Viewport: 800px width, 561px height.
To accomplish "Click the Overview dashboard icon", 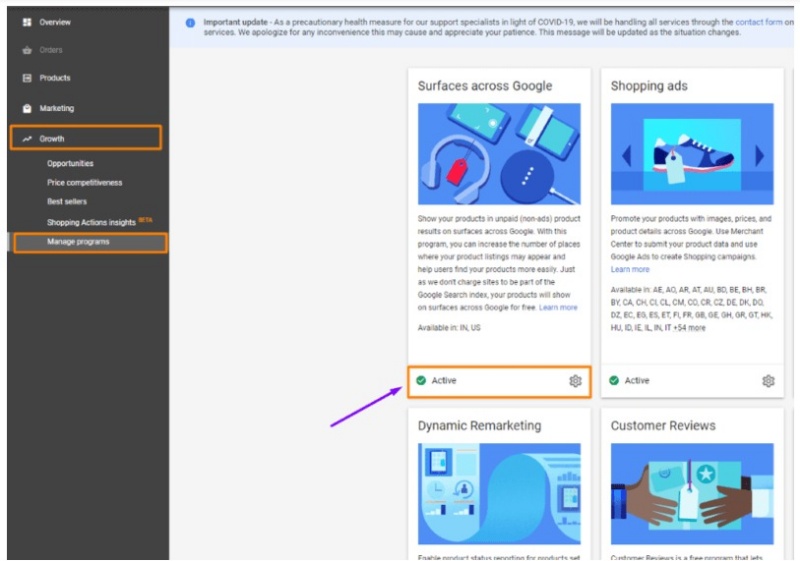I will point(27,22).
